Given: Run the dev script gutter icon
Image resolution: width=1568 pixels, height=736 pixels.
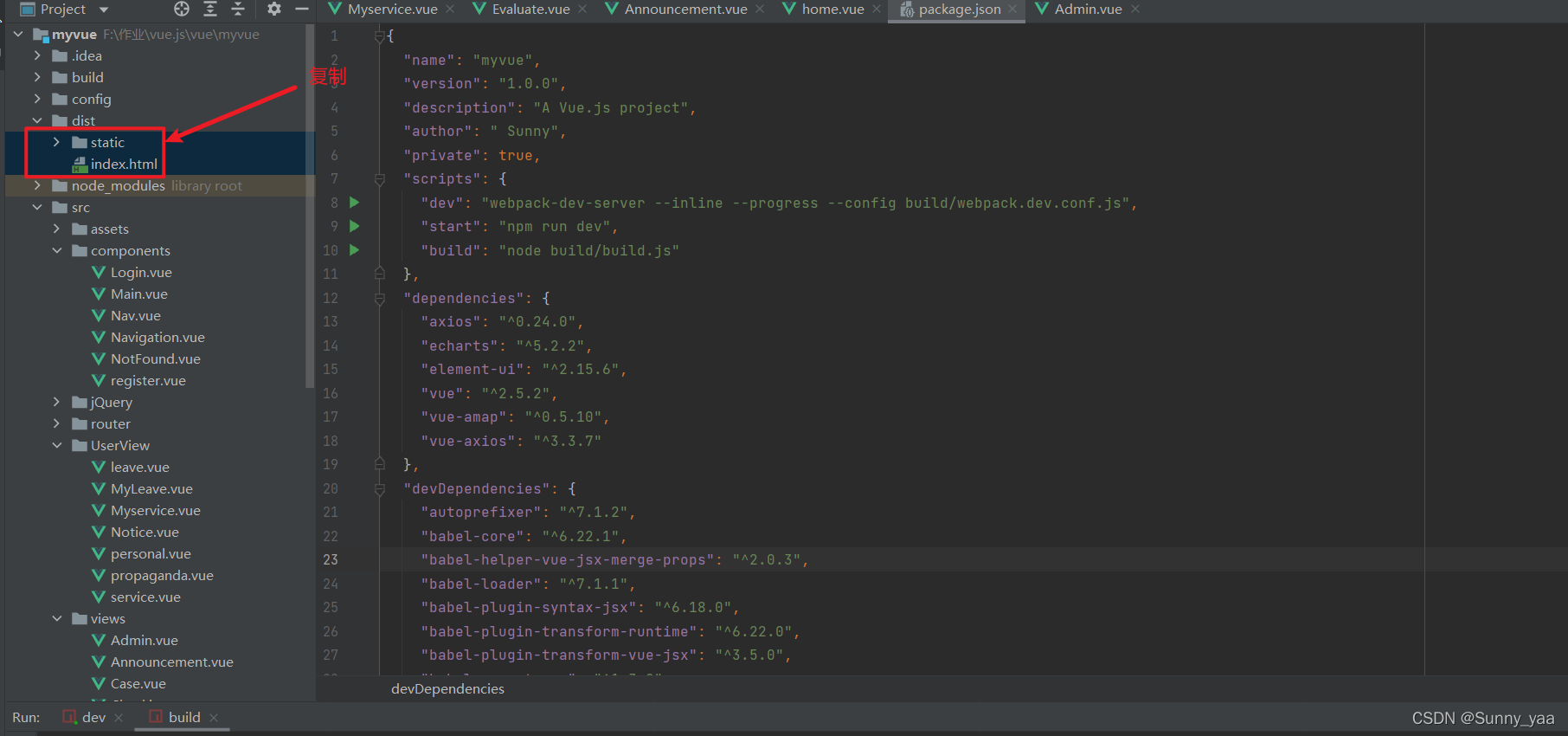Looking at the screenshot, I should pyautogui.click(x=354, y=203).
